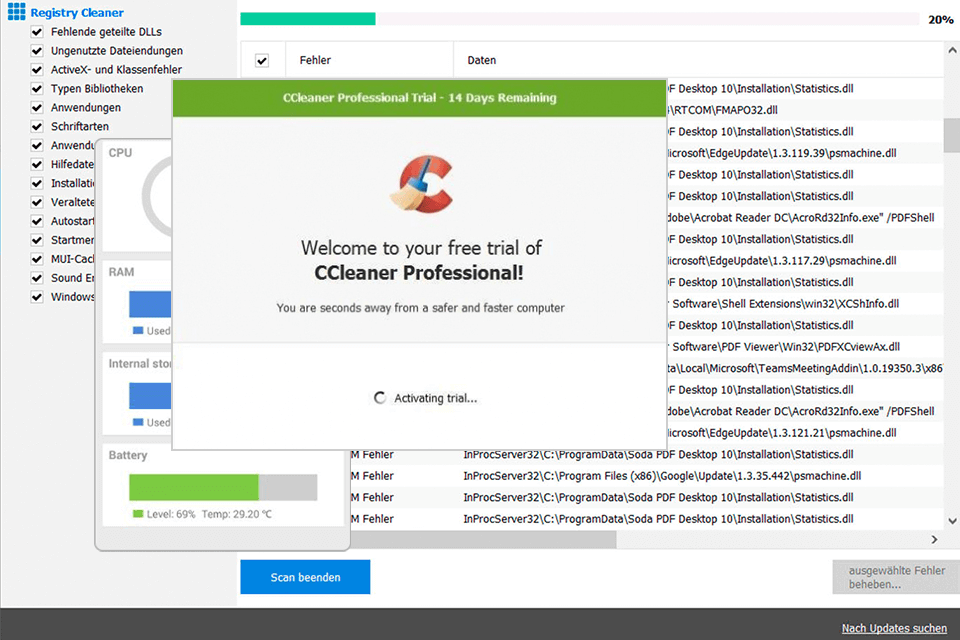
Task: Click the Fehler column header
Action: [315, 61]
